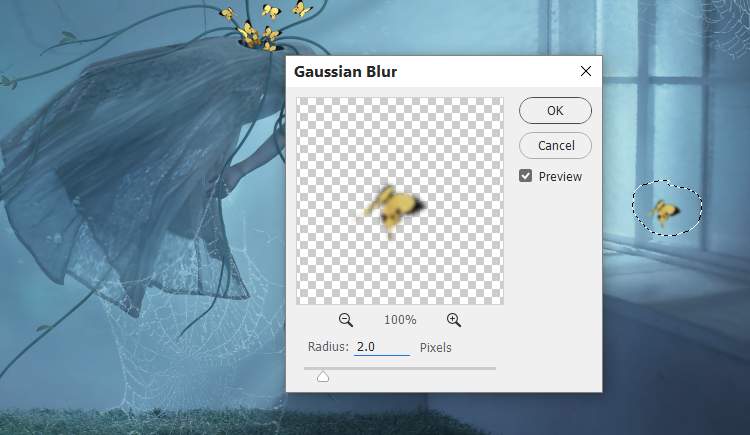Click the zoom out magnifier icon
This screenshot has height=435, width=750.
(346, 320)
